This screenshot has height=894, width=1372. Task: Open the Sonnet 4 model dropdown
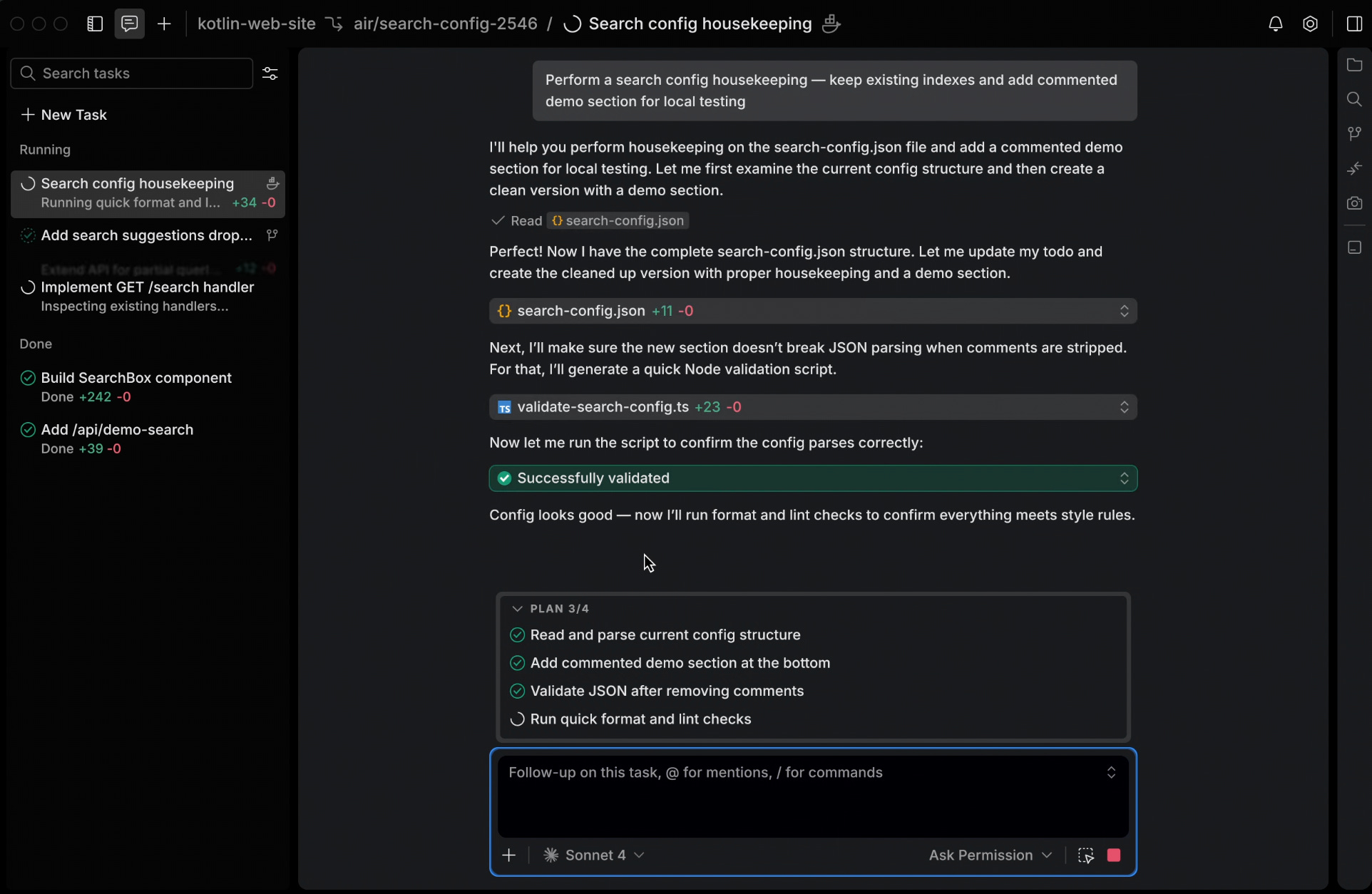594,855
